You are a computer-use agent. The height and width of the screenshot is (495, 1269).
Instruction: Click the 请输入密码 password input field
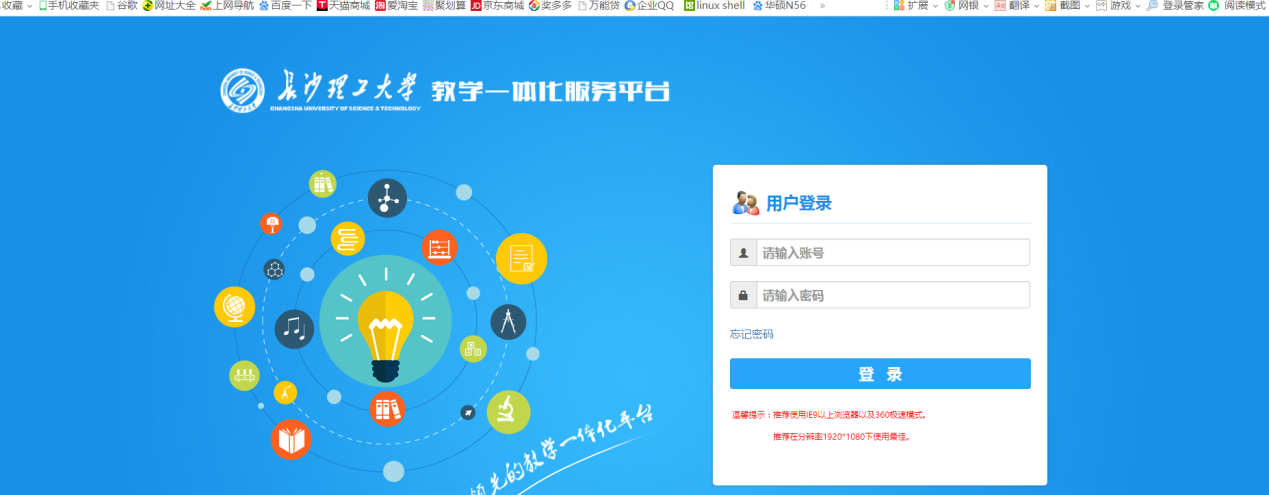coord(892,295)
